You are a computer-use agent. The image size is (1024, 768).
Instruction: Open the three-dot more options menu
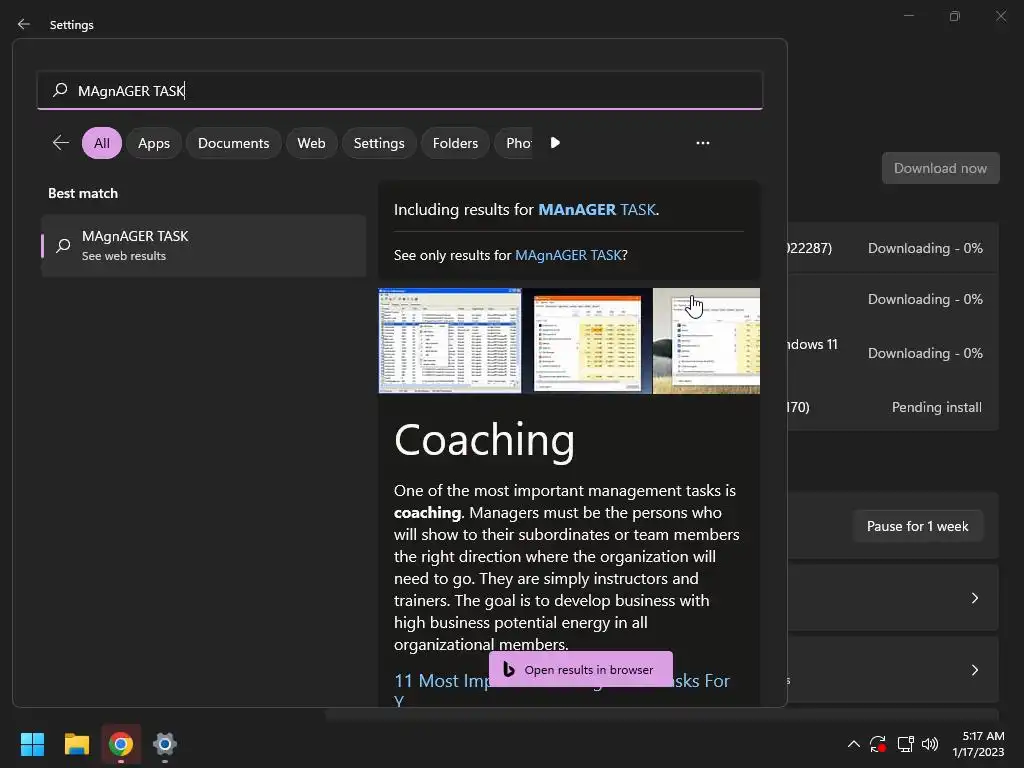(703, 143)
